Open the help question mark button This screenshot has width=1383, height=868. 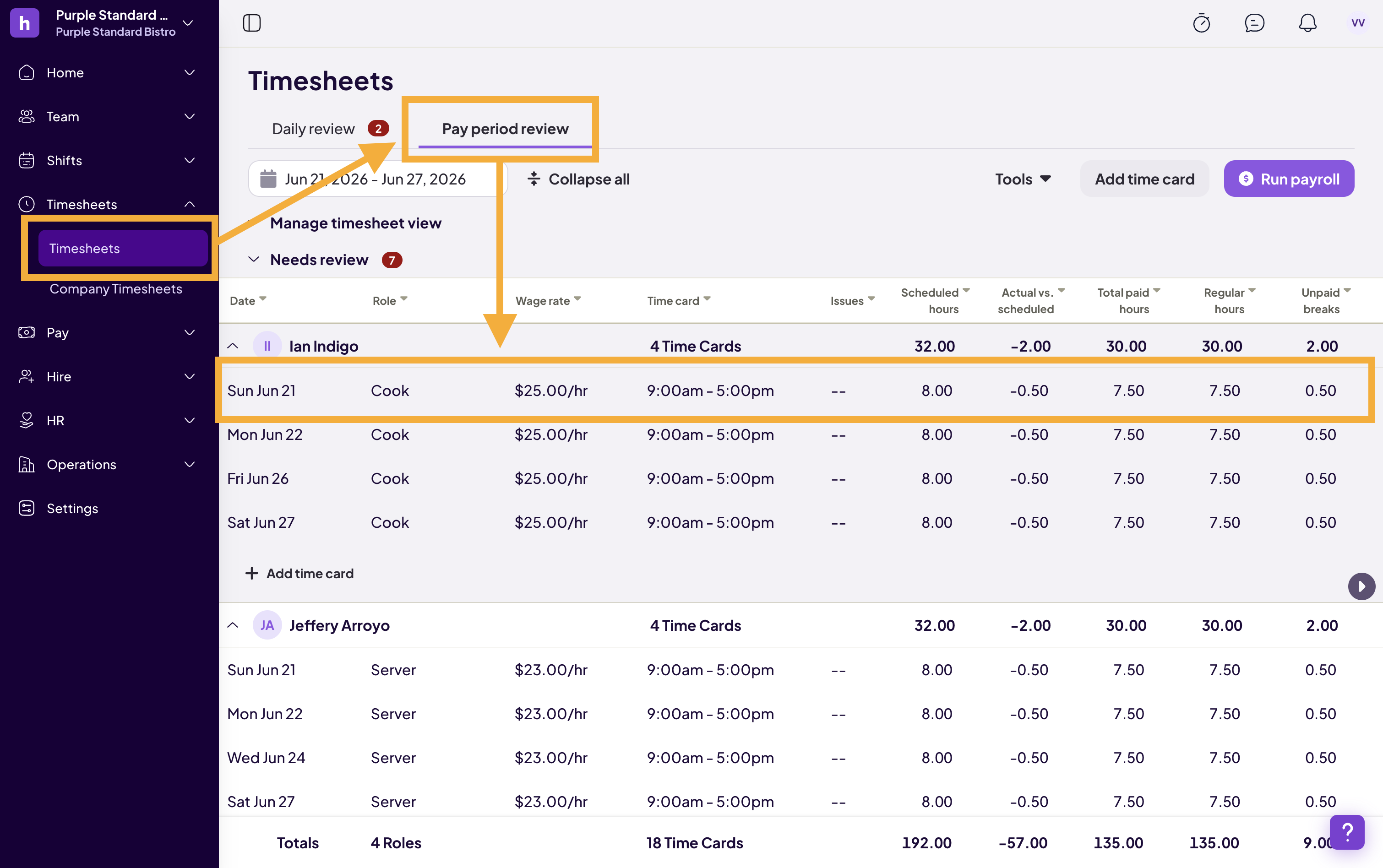point(1347,832)
